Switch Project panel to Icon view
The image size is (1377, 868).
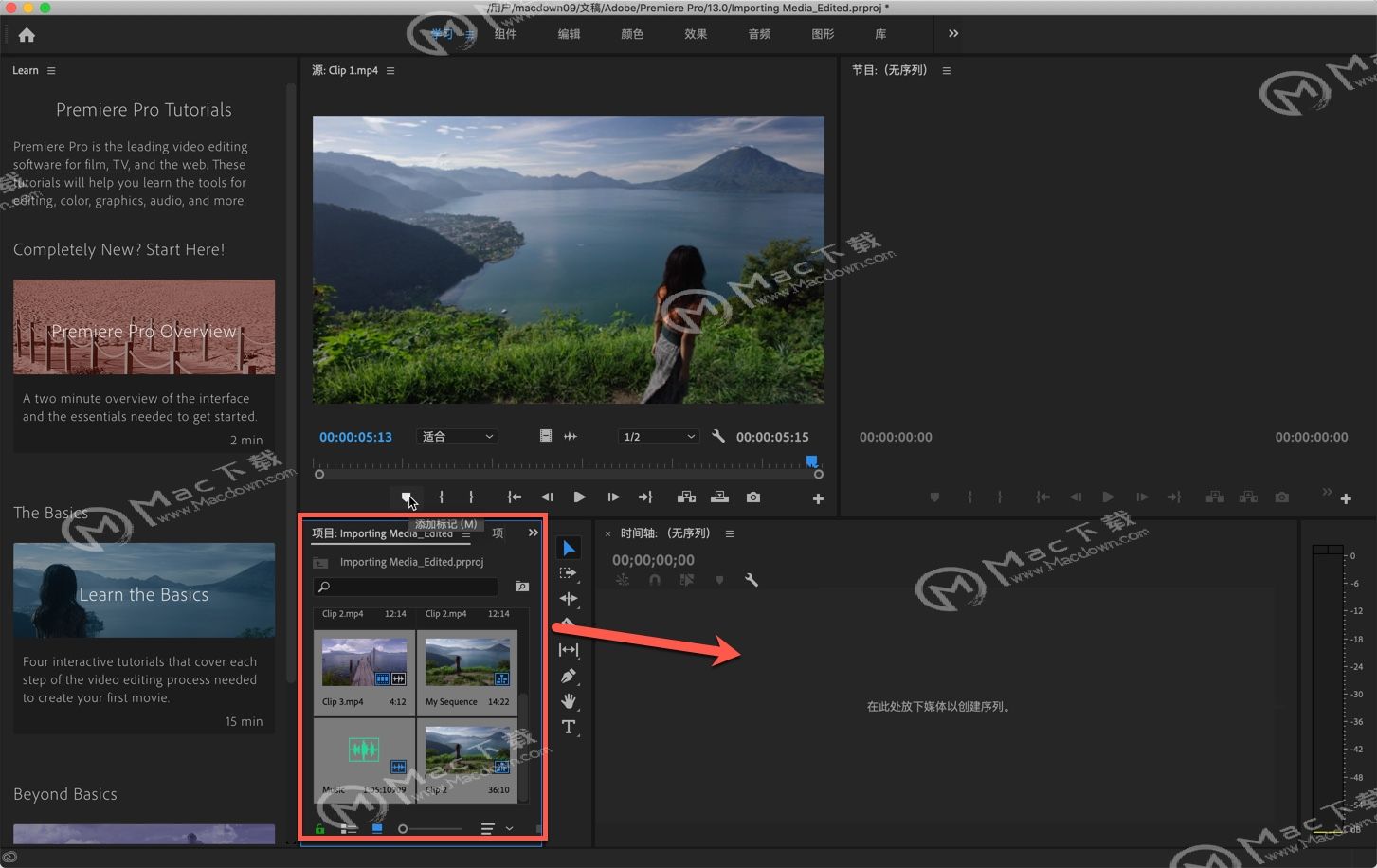coord(377,828)
